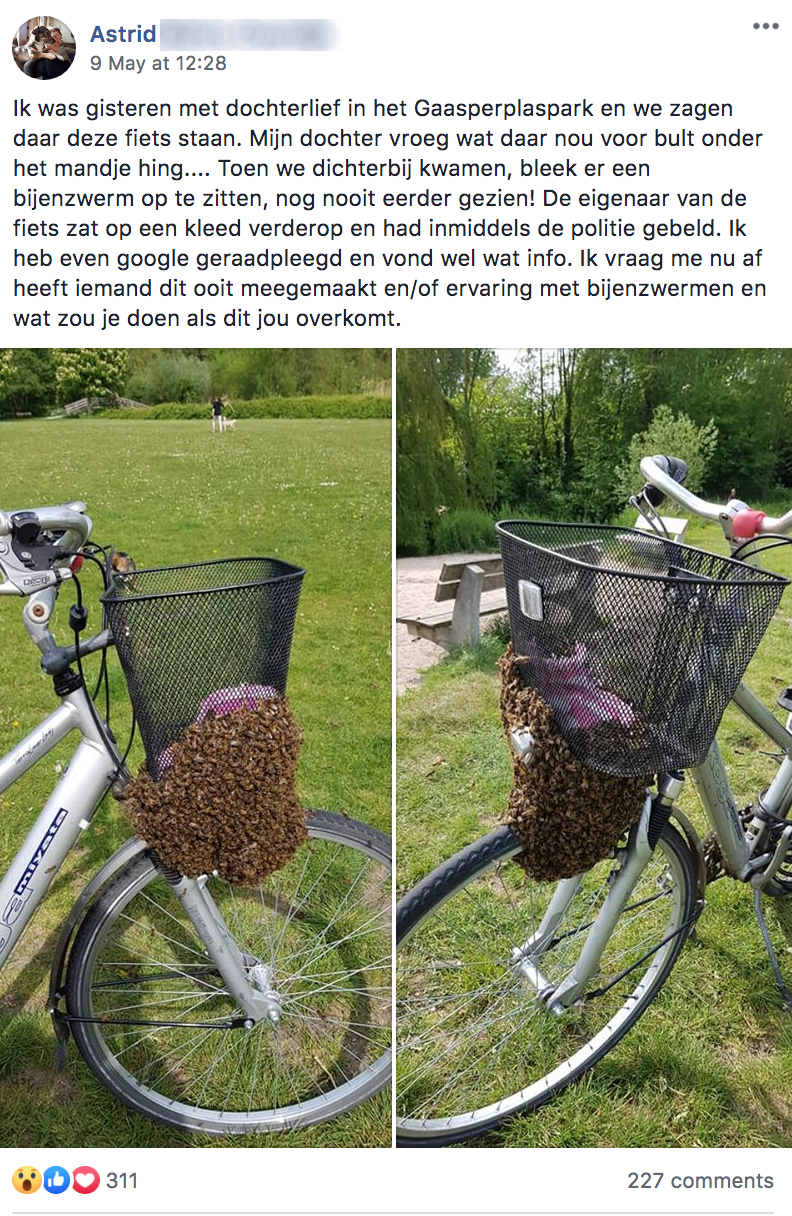Click Astrid's profile picture avatar
Image resolution: width=792 pixels, height=1216 pixels.
click(x=44, y=48)
